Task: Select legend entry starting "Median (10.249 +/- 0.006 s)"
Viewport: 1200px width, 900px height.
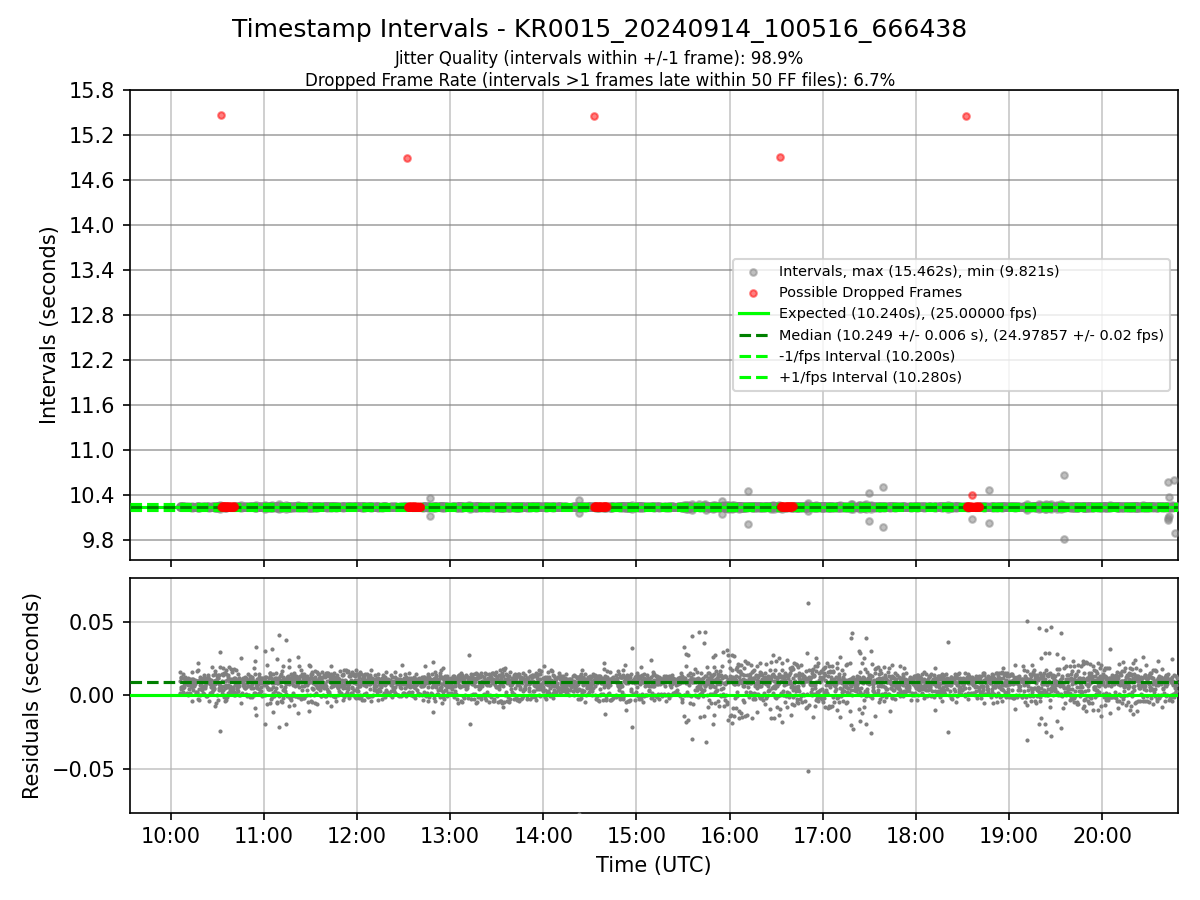Action: coord(971,335)
